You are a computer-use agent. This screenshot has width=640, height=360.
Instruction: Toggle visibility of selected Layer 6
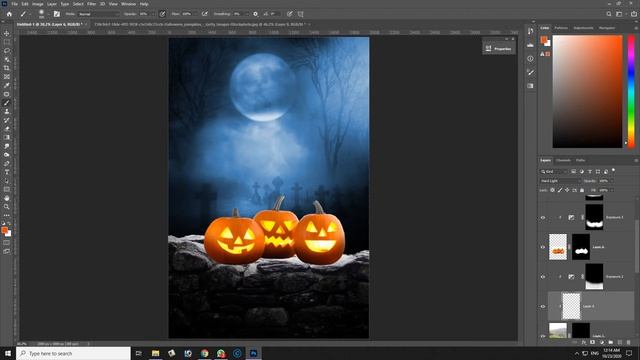coord(543,306)
